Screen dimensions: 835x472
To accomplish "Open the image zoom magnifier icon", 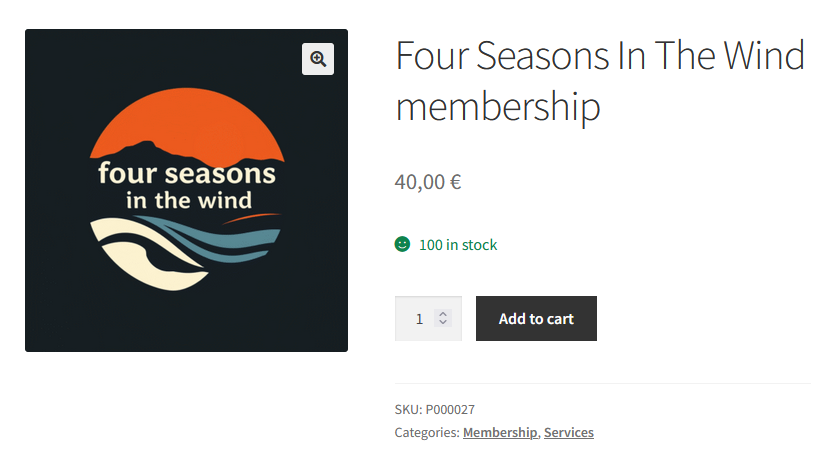I will 318,59.
